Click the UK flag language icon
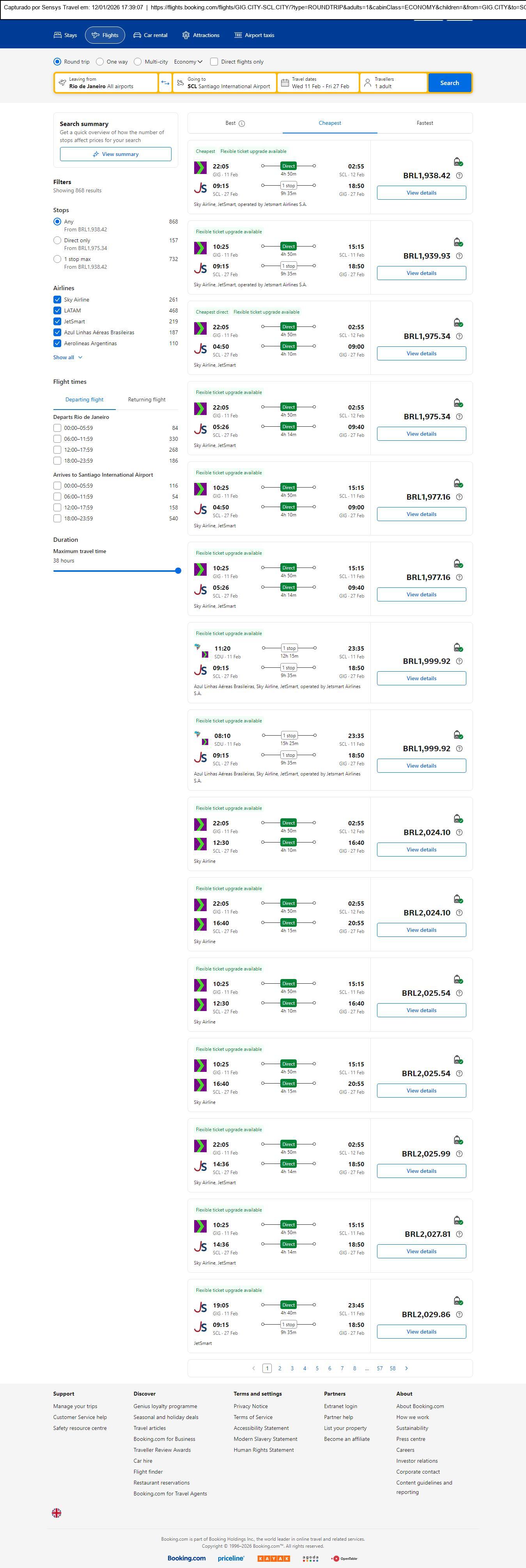This screenshot has width=526, height=1568. click(x=57, y=1512)
